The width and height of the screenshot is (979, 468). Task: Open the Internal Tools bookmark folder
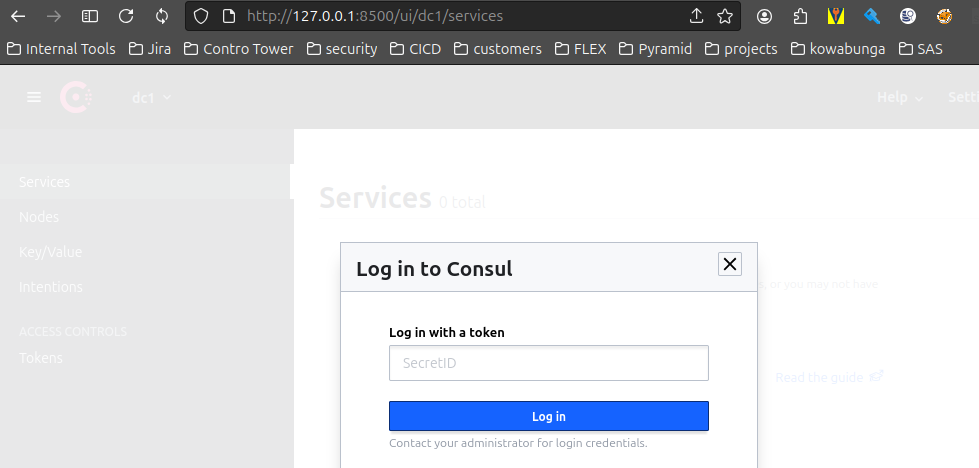(61, 49)
